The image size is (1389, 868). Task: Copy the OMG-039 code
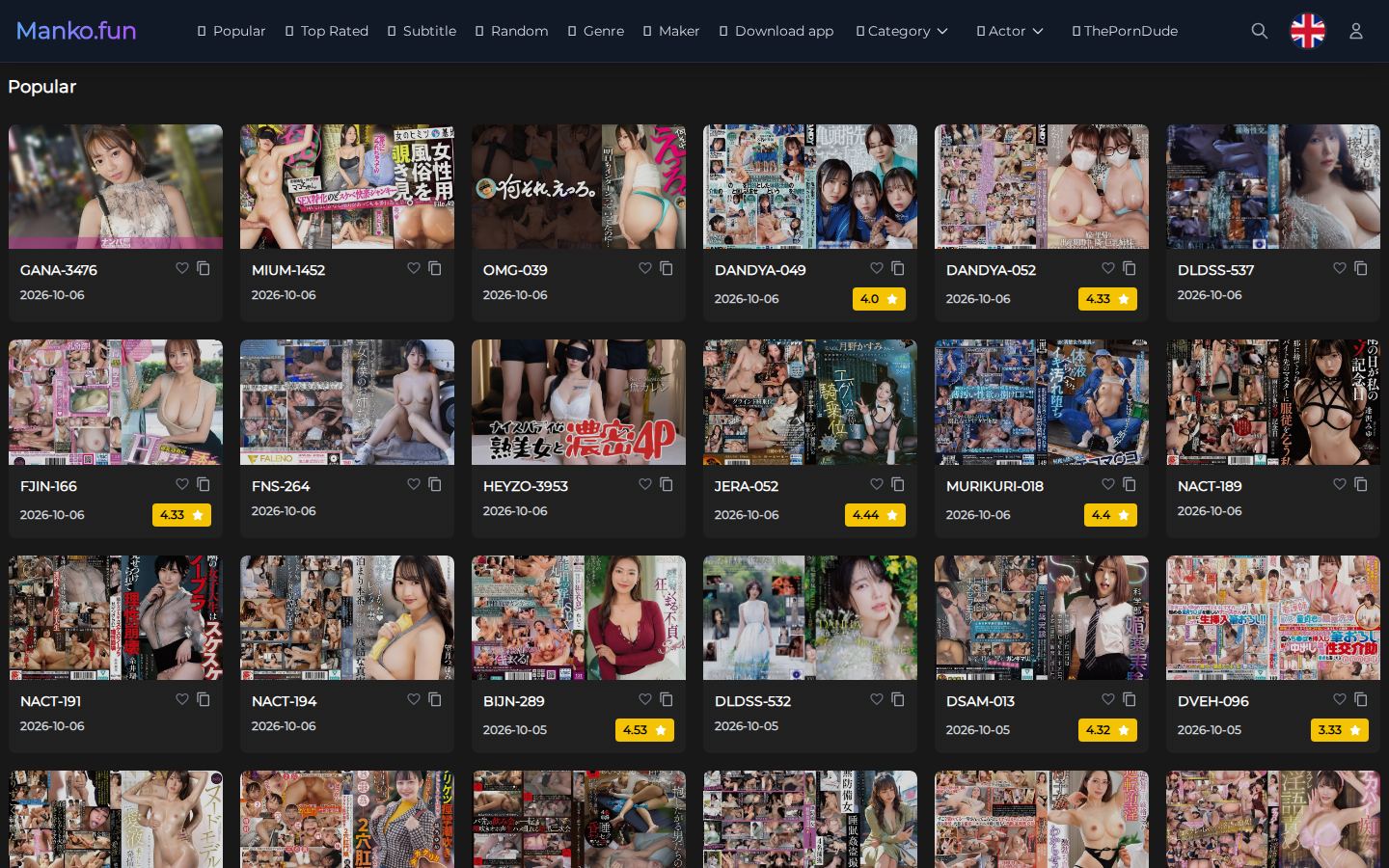tap(667, 268)
